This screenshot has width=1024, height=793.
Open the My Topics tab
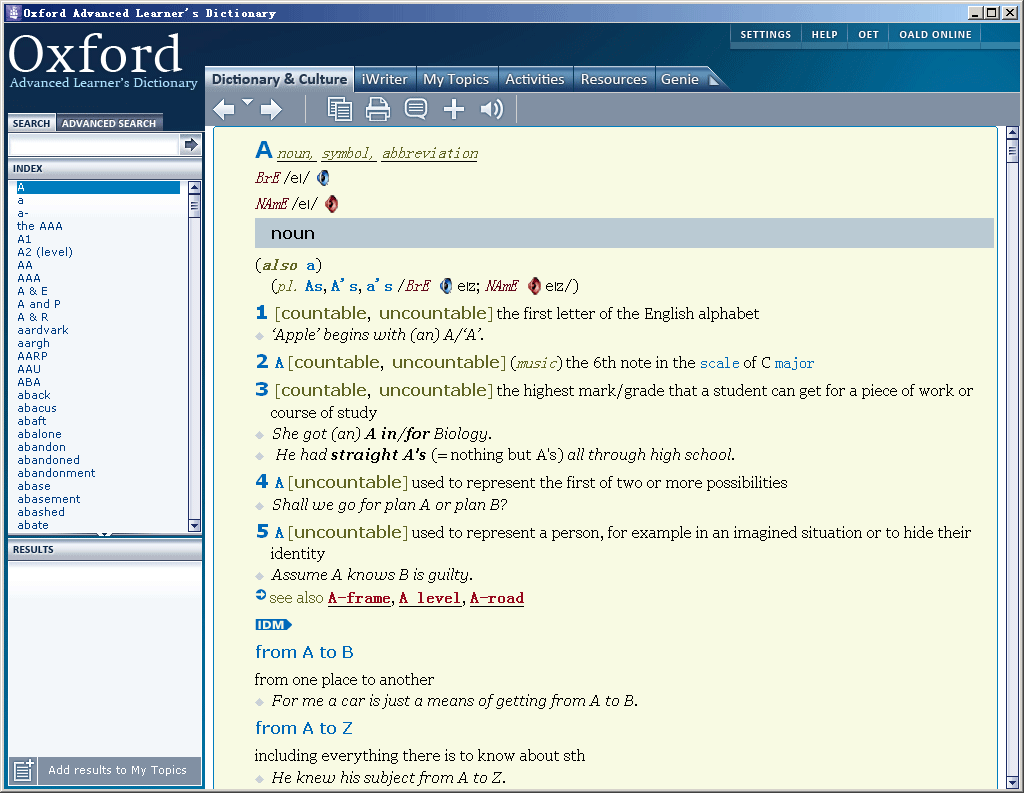tap(456, 79)
